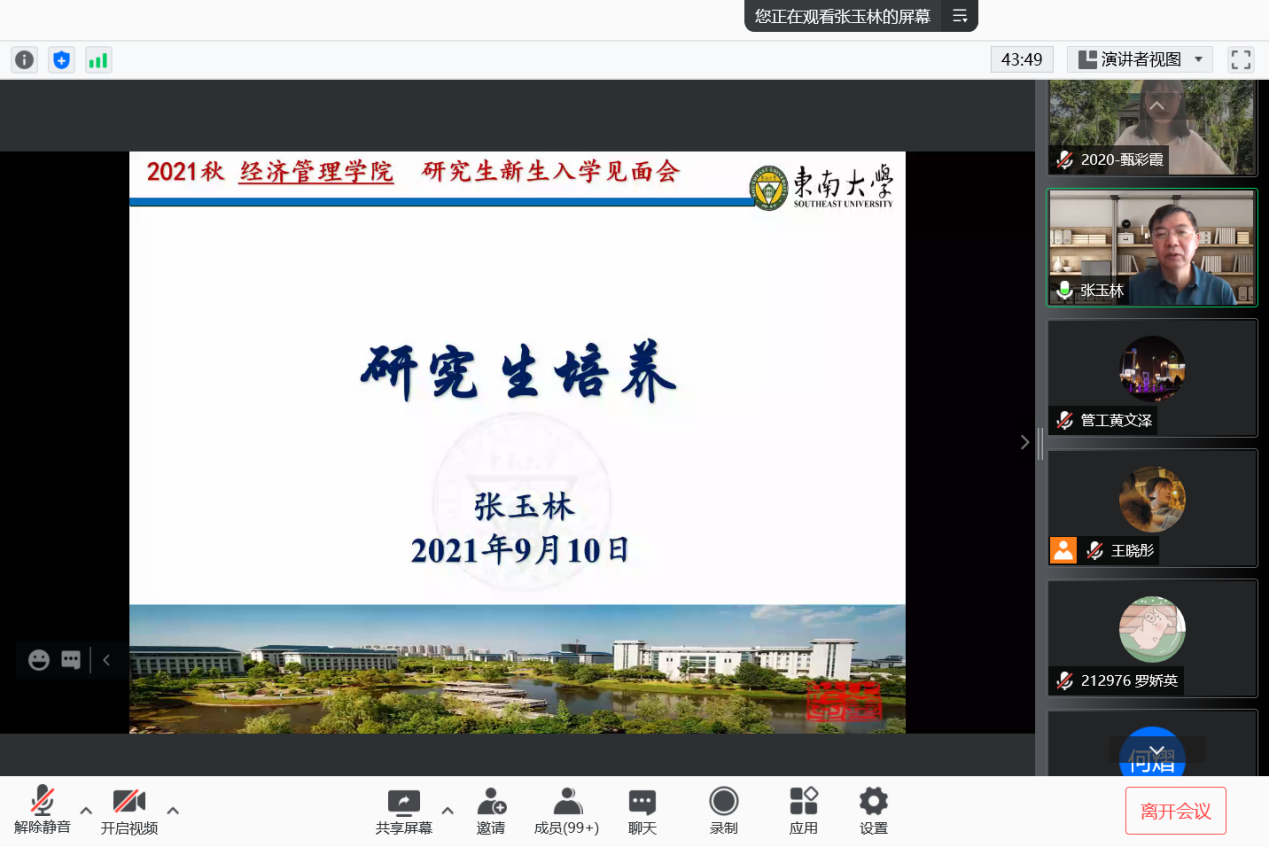Open the 应用 apps icon
The image size is (1269, 847).
tap(803, 811)
